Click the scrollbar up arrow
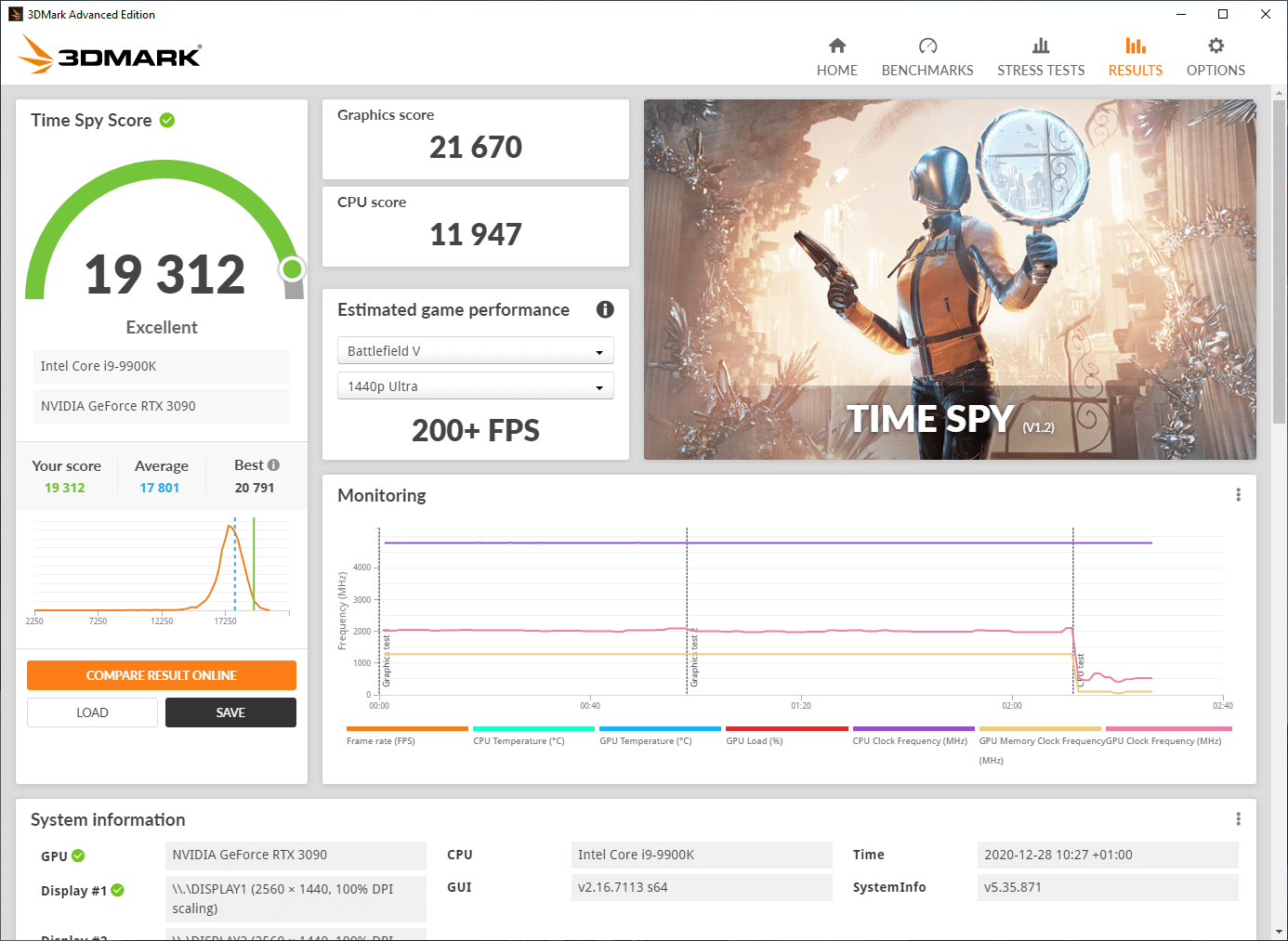The width and height of the screenshot is (1288, 941). point(1279,93)
